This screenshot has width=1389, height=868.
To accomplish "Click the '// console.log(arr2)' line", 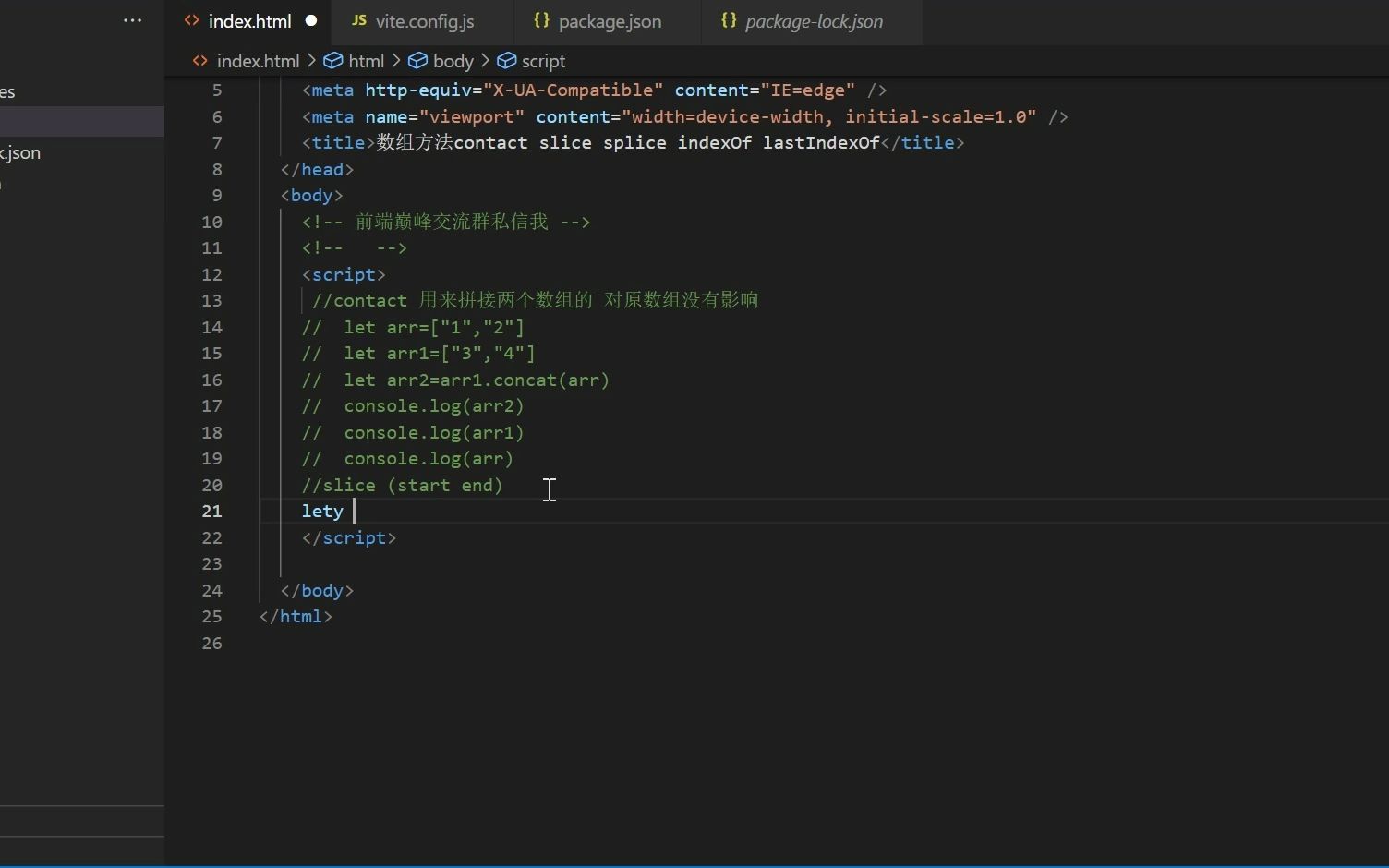I will [x=413, y=406].
